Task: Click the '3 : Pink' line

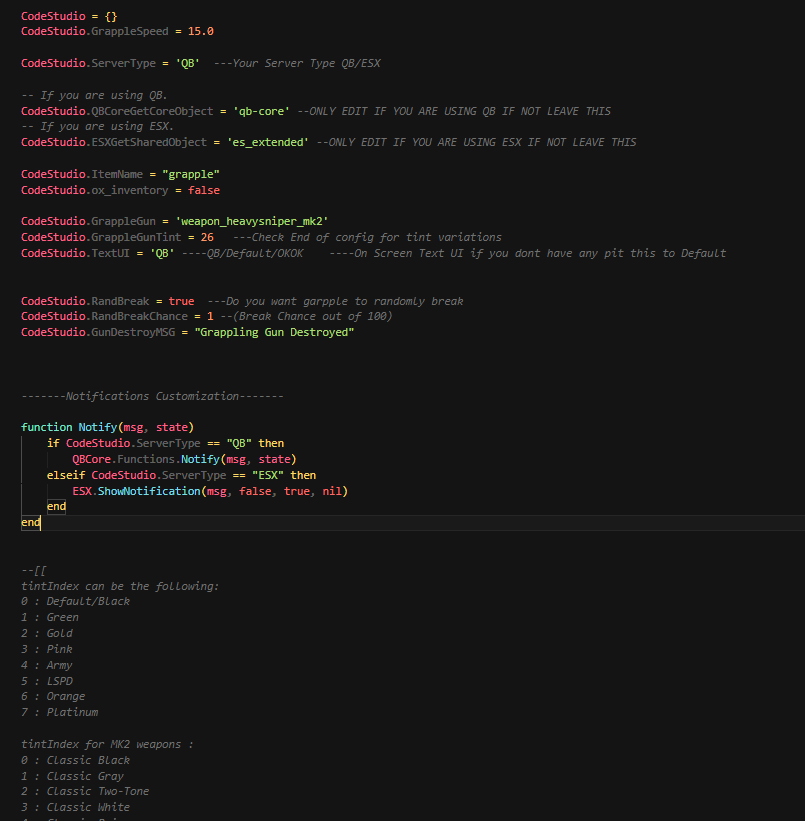Action: coord(47,649)
